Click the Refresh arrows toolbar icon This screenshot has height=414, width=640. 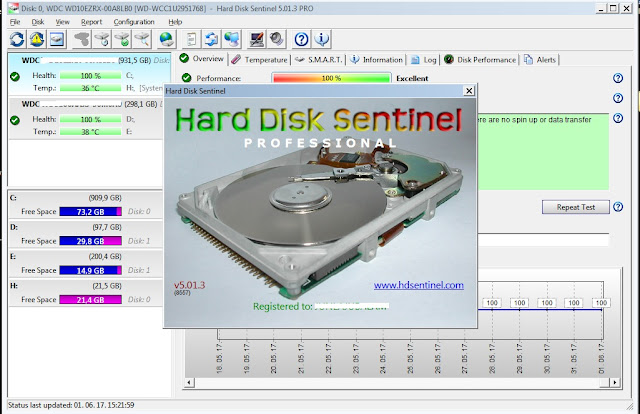click(x=17, y=40)
